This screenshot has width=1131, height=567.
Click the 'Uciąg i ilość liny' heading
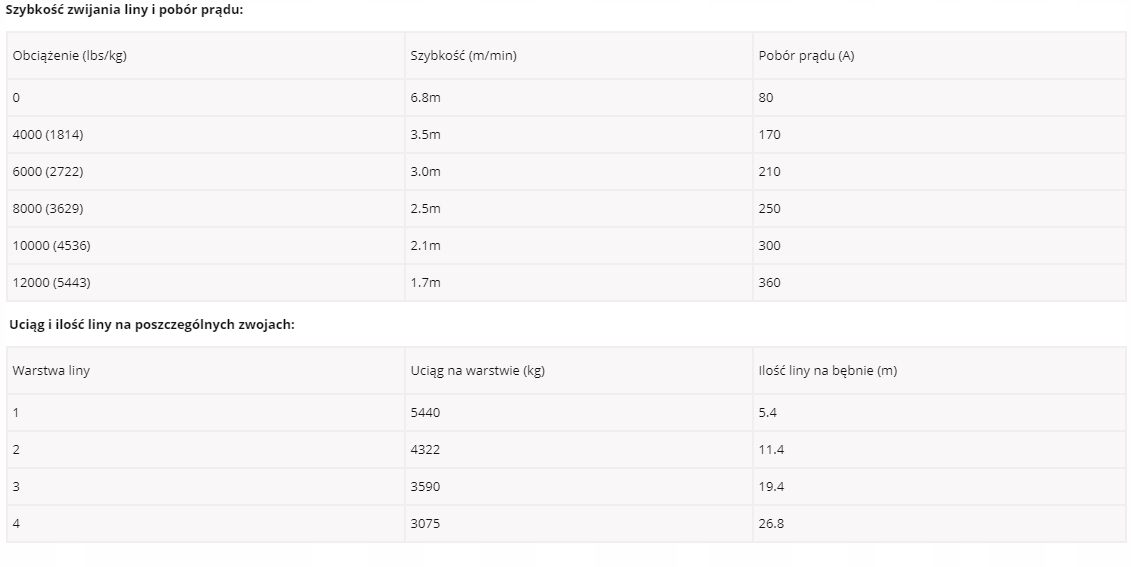[151, 325]
